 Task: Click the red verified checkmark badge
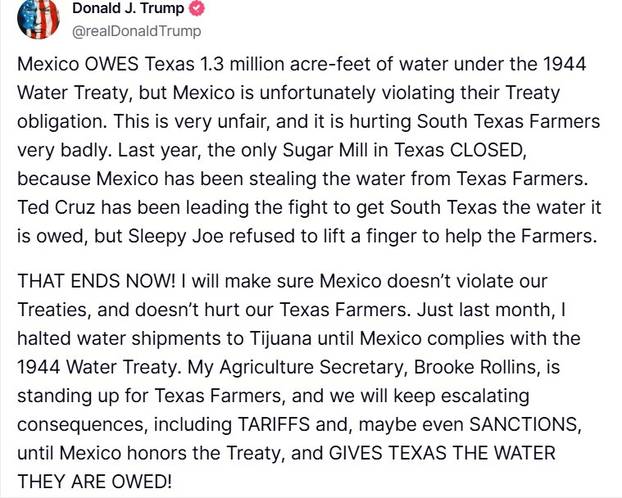click(x=197, y=9)
